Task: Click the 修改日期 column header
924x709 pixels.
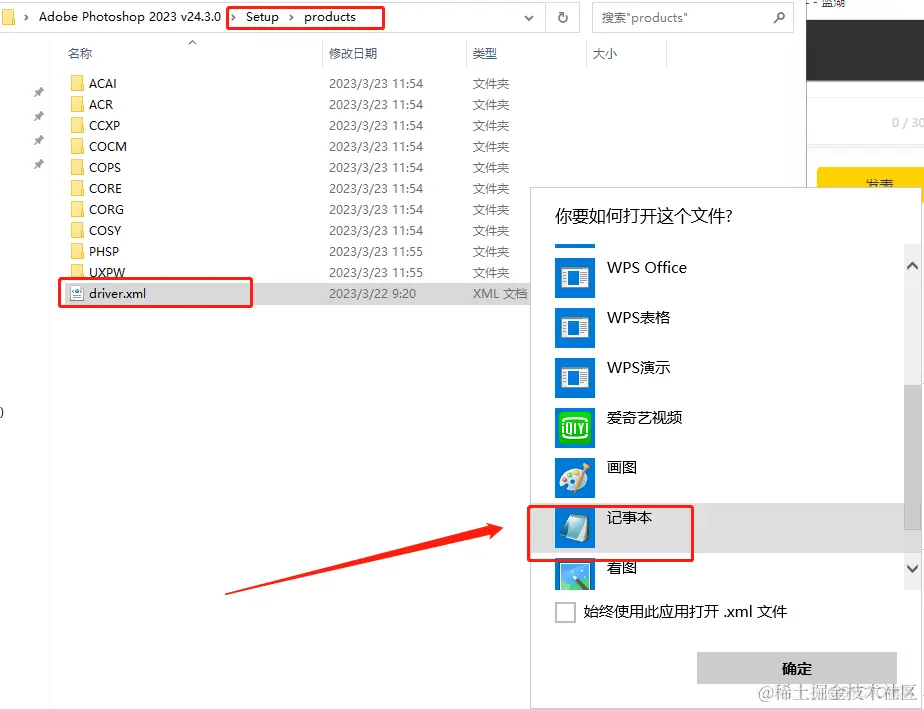Action: (355, 54)
